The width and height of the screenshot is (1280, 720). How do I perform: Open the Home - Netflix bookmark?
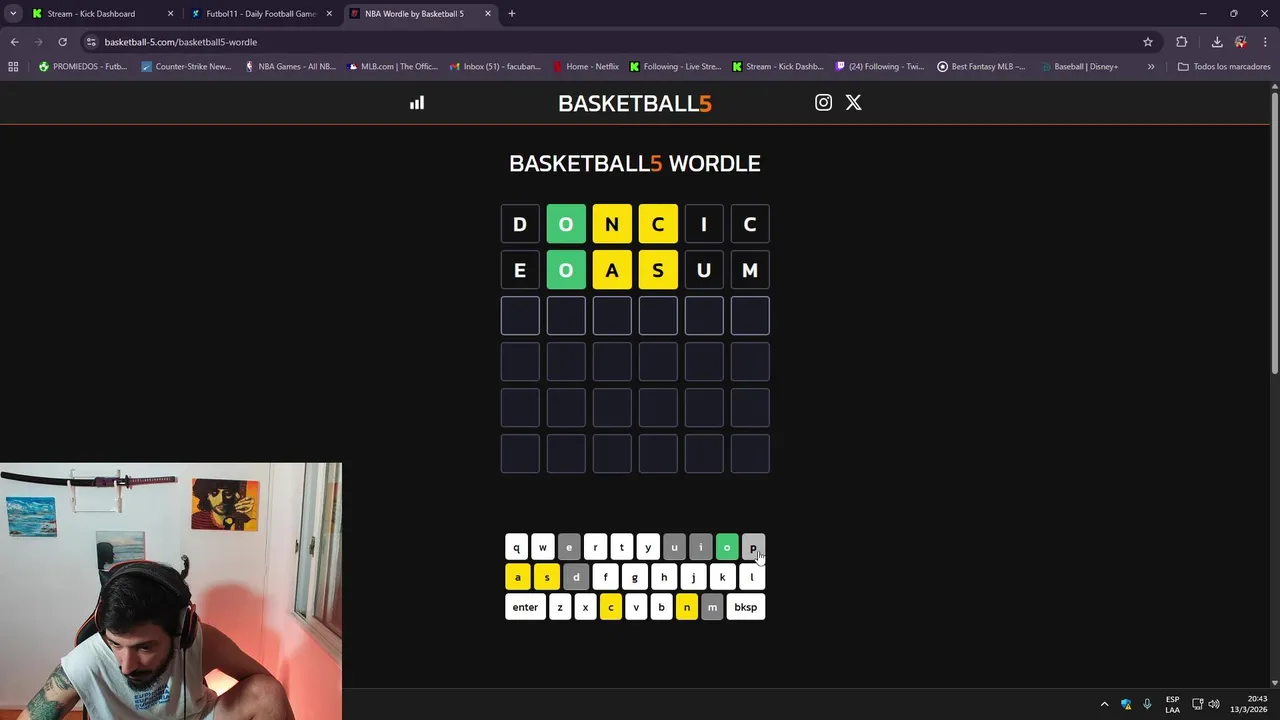(586, 67)
